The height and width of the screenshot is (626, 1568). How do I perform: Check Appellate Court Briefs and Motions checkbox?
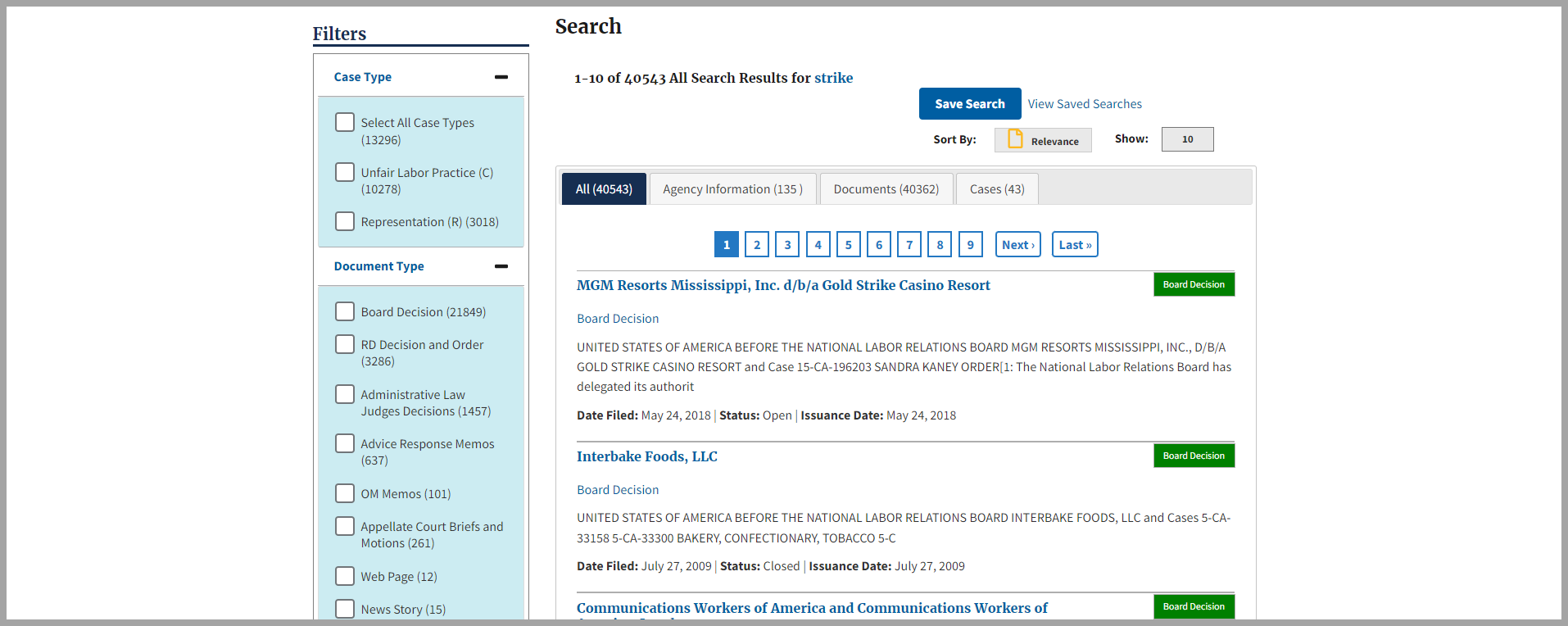pos(345,526)
